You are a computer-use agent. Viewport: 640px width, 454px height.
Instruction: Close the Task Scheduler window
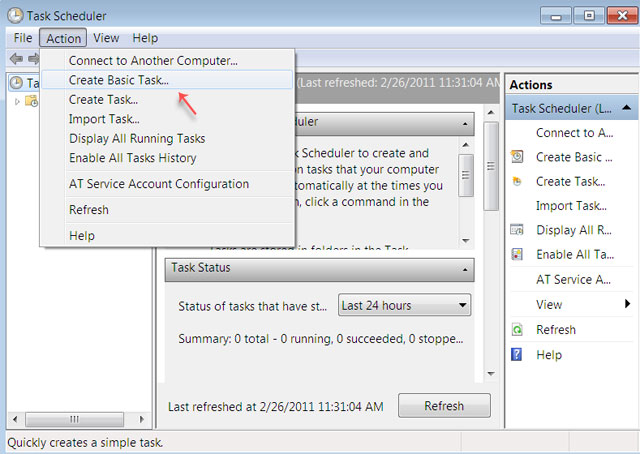622,16
